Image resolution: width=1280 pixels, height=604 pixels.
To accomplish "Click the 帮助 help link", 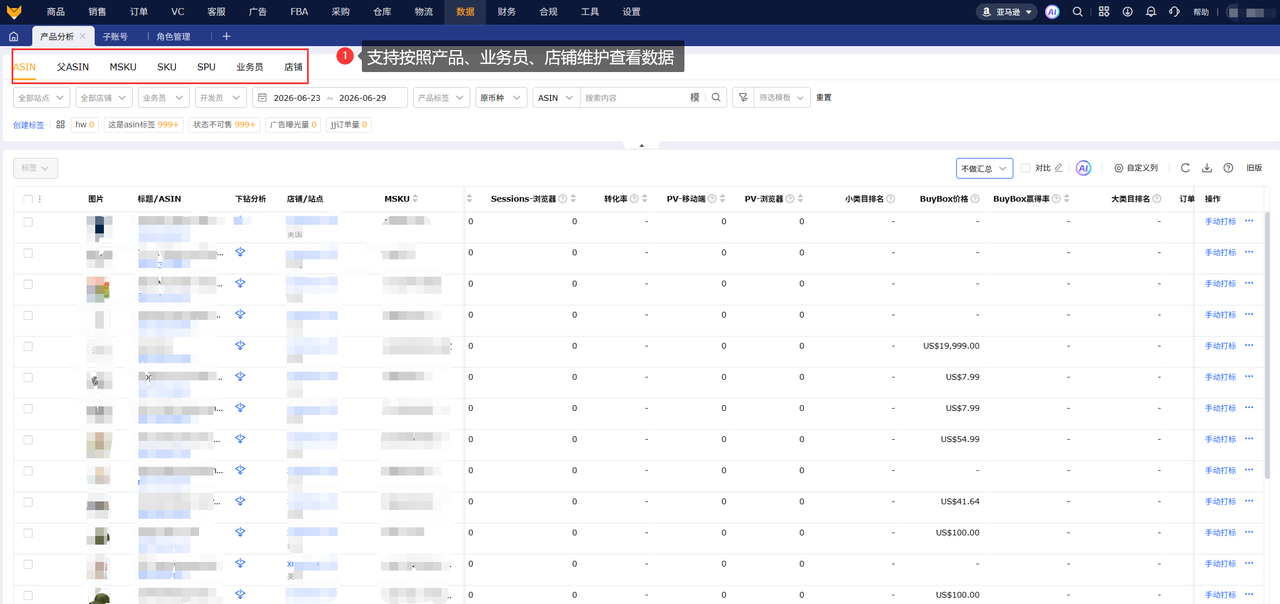I will (1201, 12).
